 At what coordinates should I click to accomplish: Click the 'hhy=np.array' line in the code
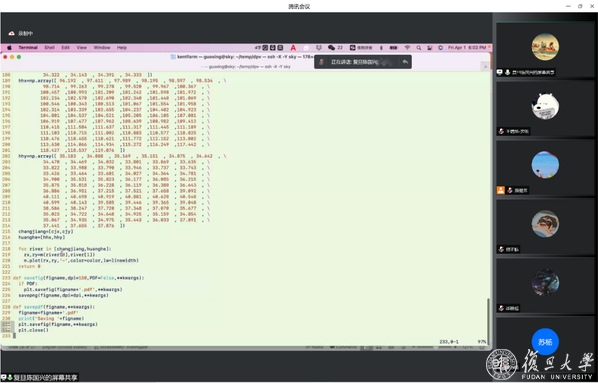122,156
